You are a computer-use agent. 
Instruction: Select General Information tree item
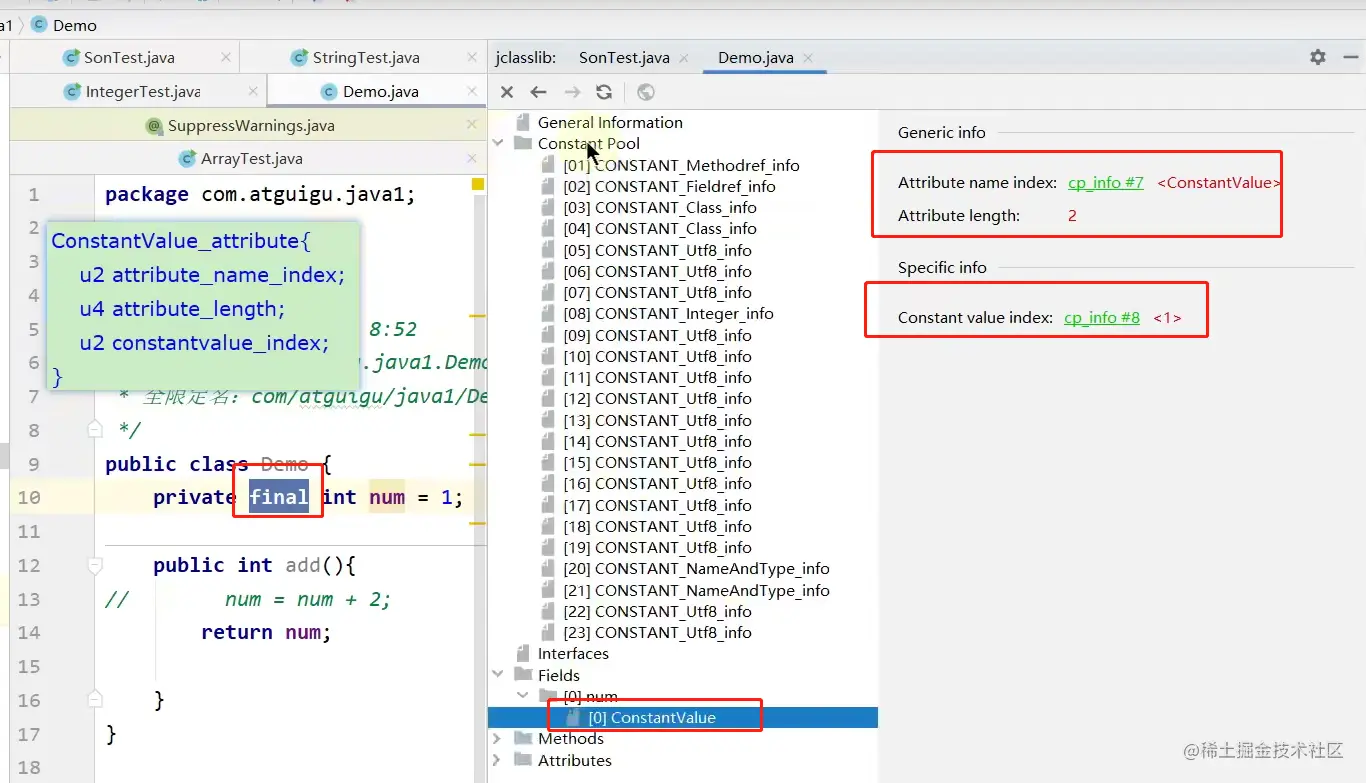point(610,122)
